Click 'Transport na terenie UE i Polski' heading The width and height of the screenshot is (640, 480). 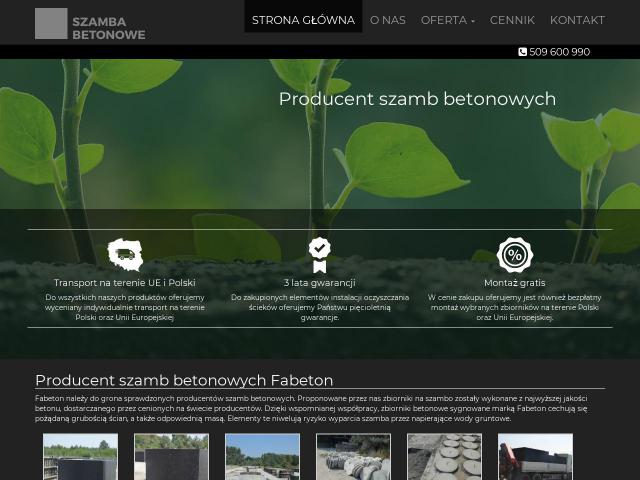(124, 282)
